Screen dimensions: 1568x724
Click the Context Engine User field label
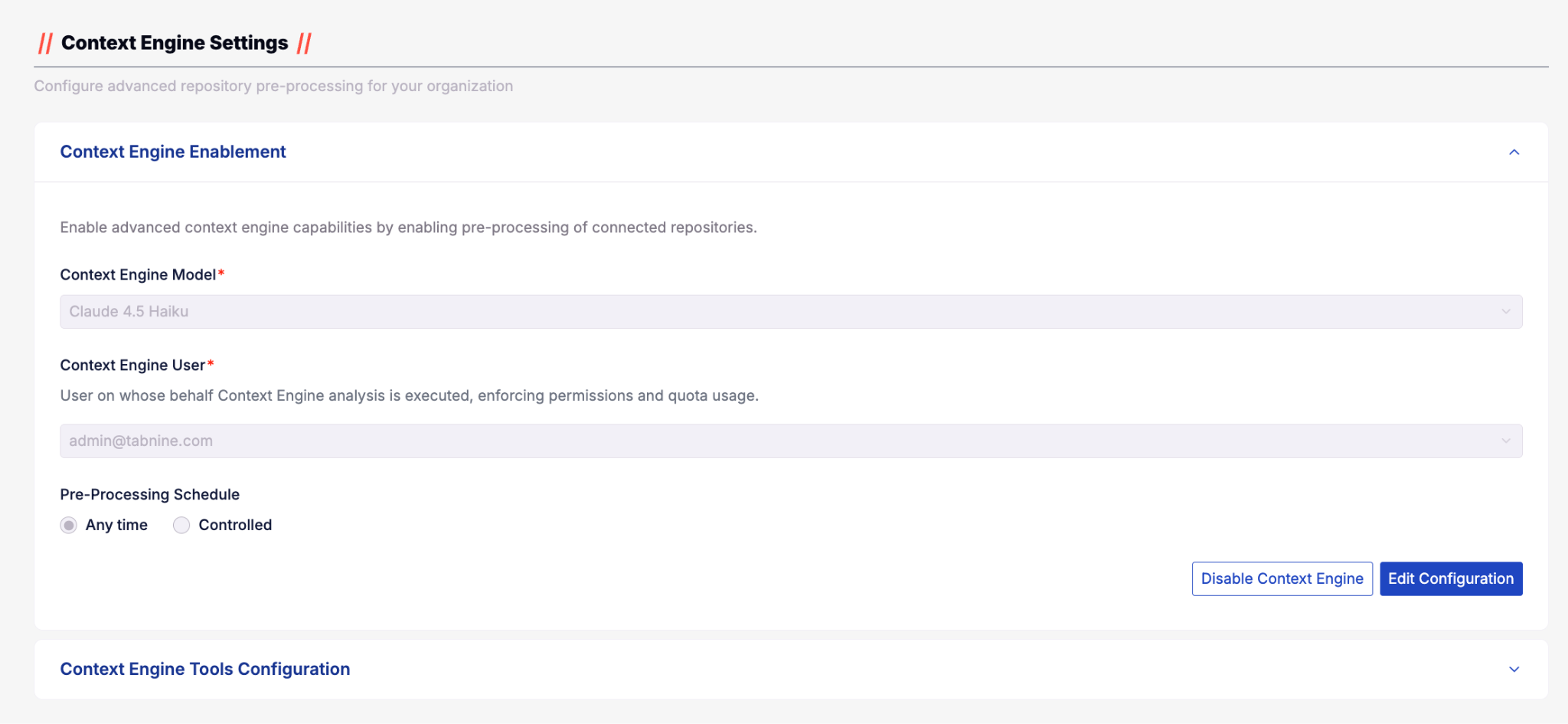coord(132,365)
